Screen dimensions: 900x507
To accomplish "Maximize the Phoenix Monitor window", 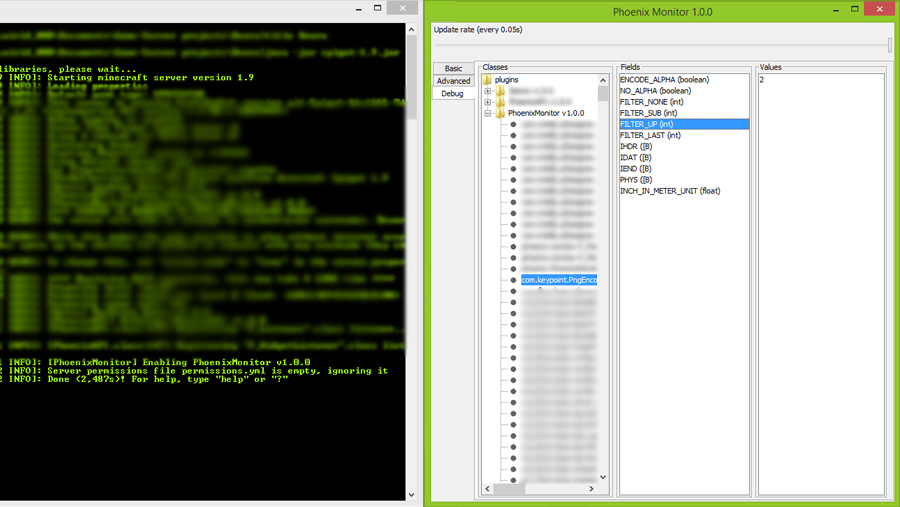I will tap(855, 9).
